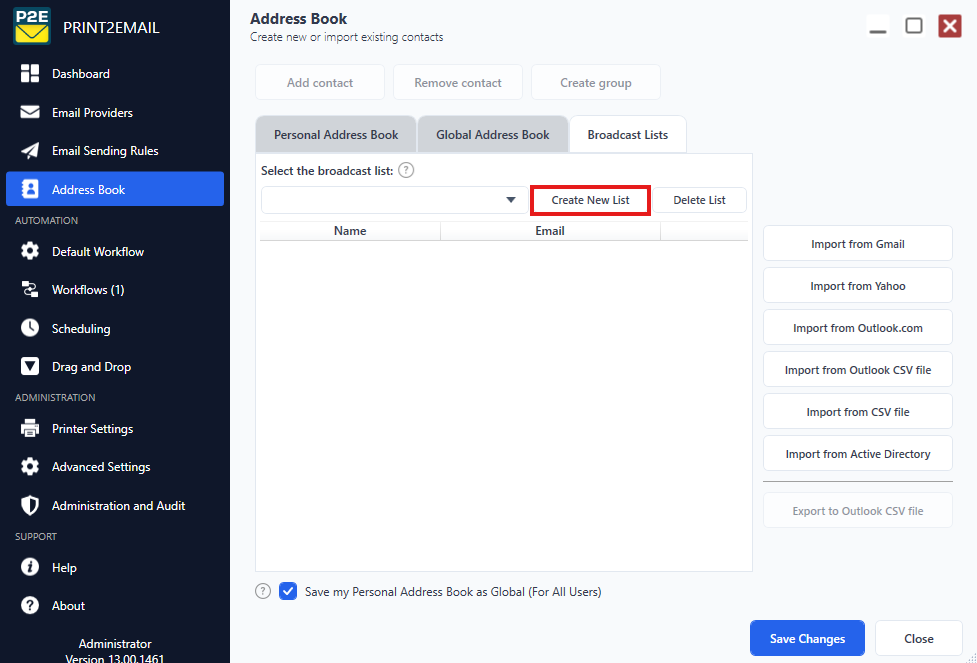Click the Default Workflow gear icon
Viewport: 977px width, 663px height.
[x=30, y=251]
